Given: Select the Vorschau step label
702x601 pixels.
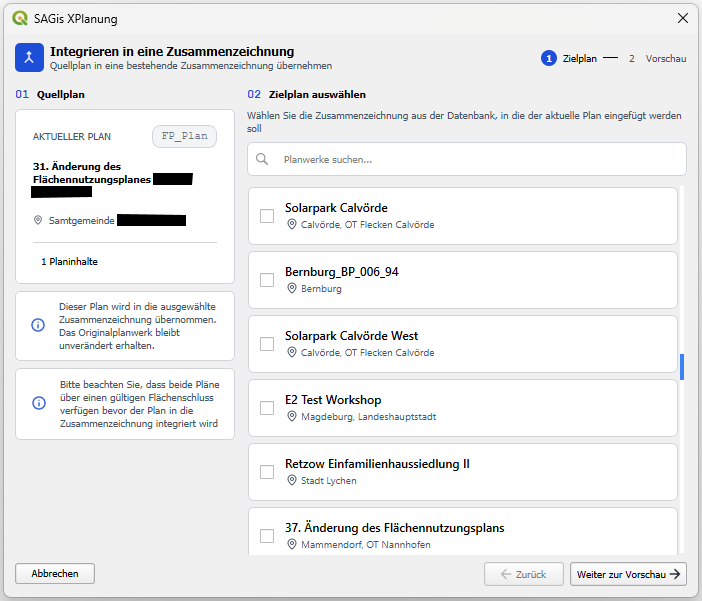Looking at the screenshot, I should tap(666, 59).
